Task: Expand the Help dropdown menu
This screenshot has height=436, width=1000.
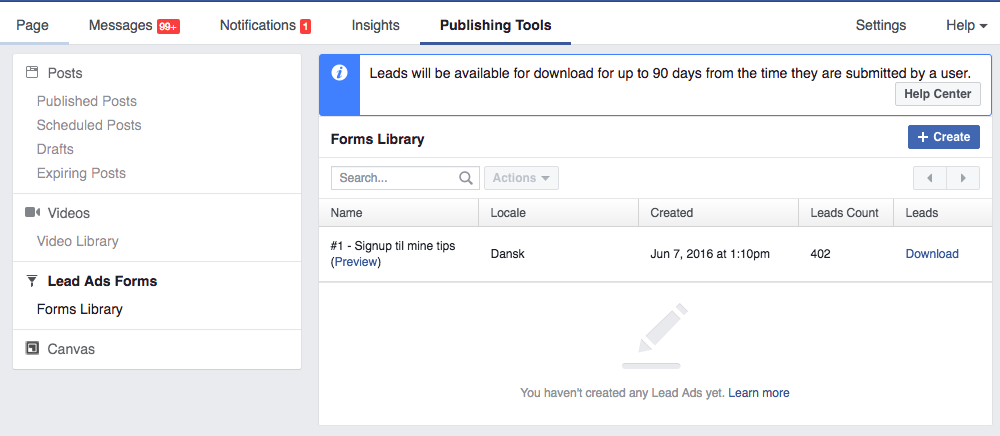Action: [967, 25]
